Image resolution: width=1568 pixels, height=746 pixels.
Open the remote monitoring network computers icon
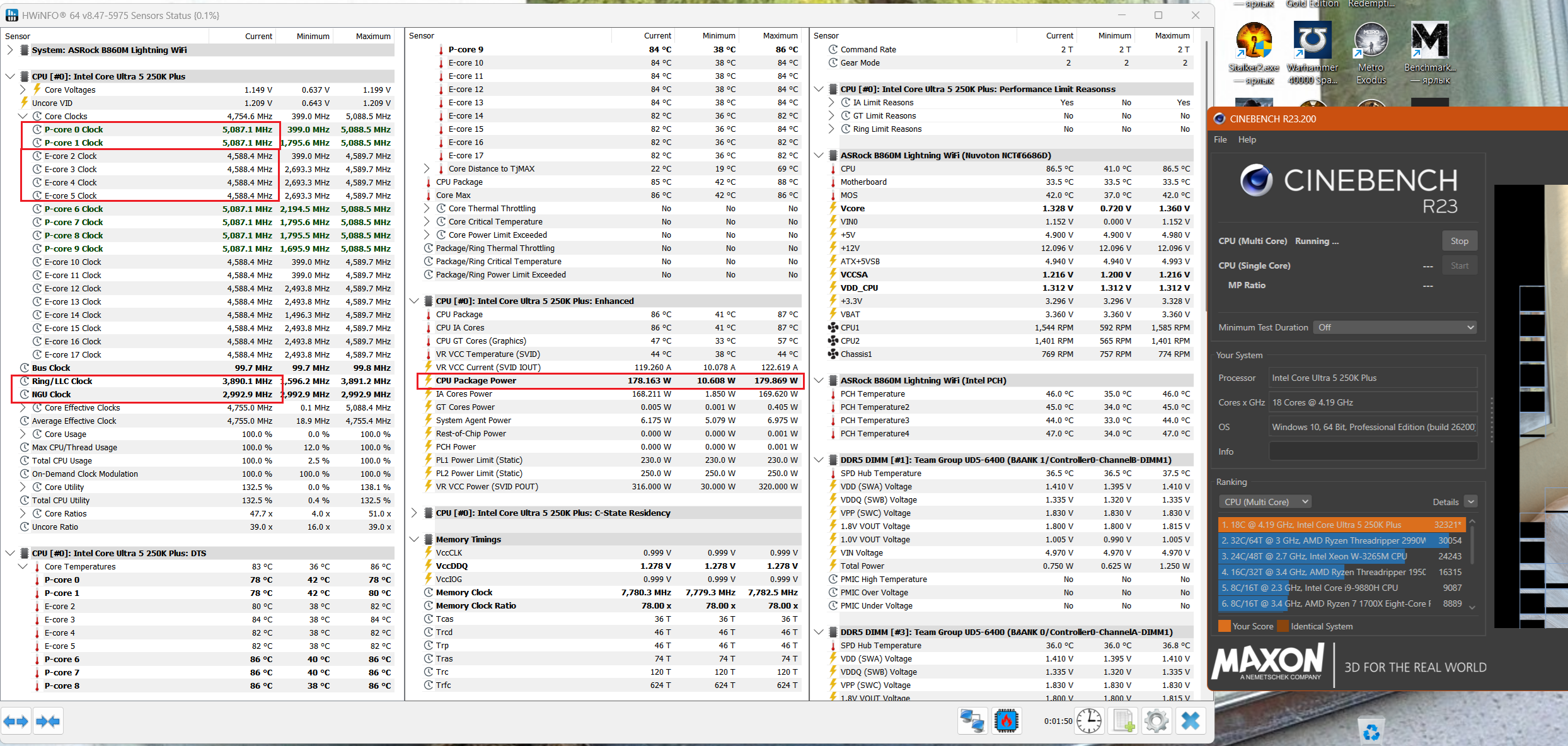click(972, 721)
